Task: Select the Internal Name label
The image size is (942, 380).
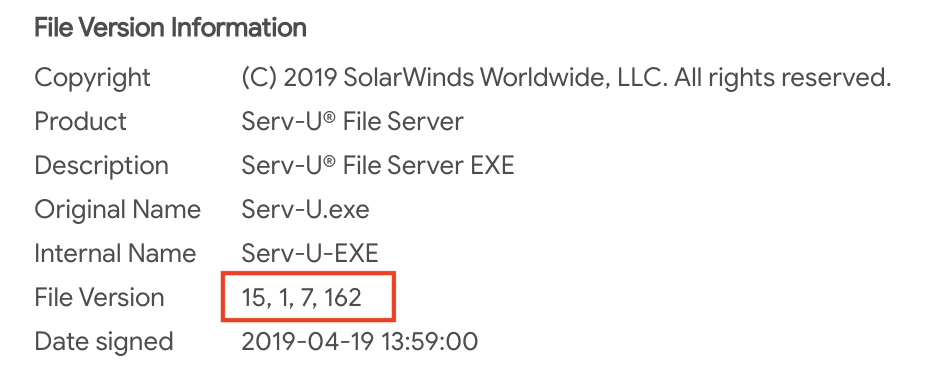Action: pyautogui.click(x=115, y=253)
